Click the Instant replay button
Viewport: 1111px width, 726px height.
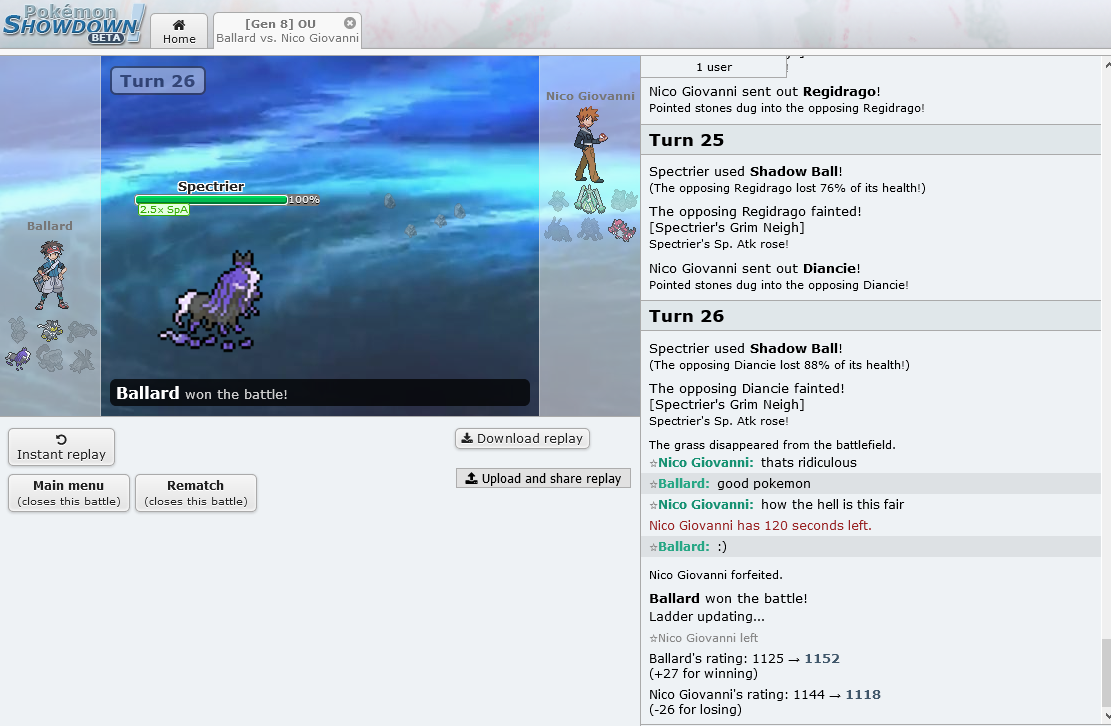[61, 447]
